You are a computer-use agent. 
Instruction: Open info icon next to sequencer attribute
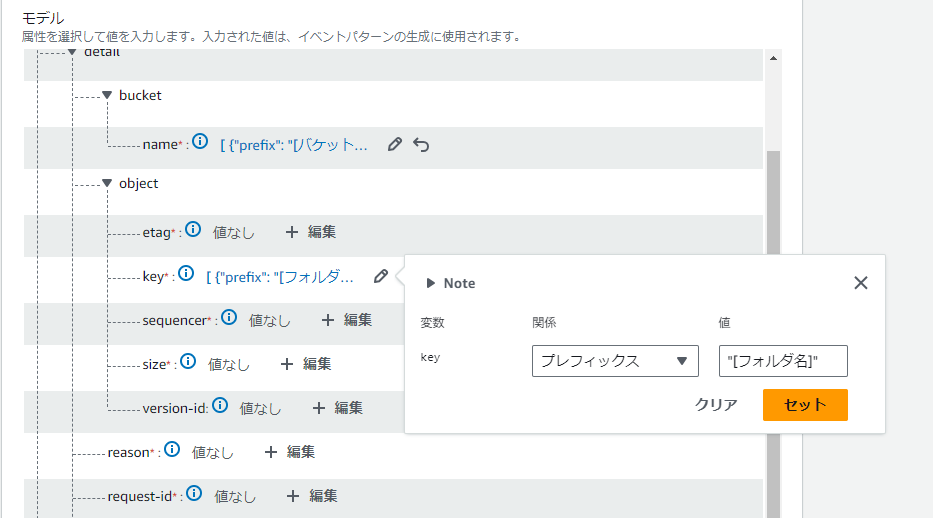coord(229,318)
